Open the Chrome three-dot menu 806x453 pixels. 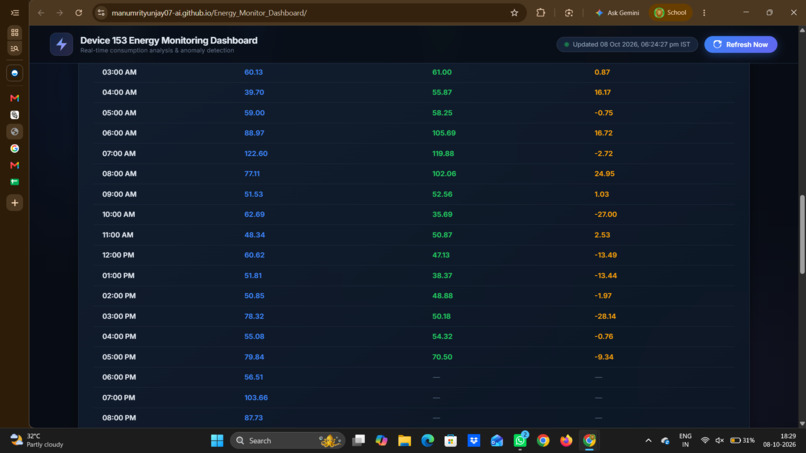[x=704, y=13]
